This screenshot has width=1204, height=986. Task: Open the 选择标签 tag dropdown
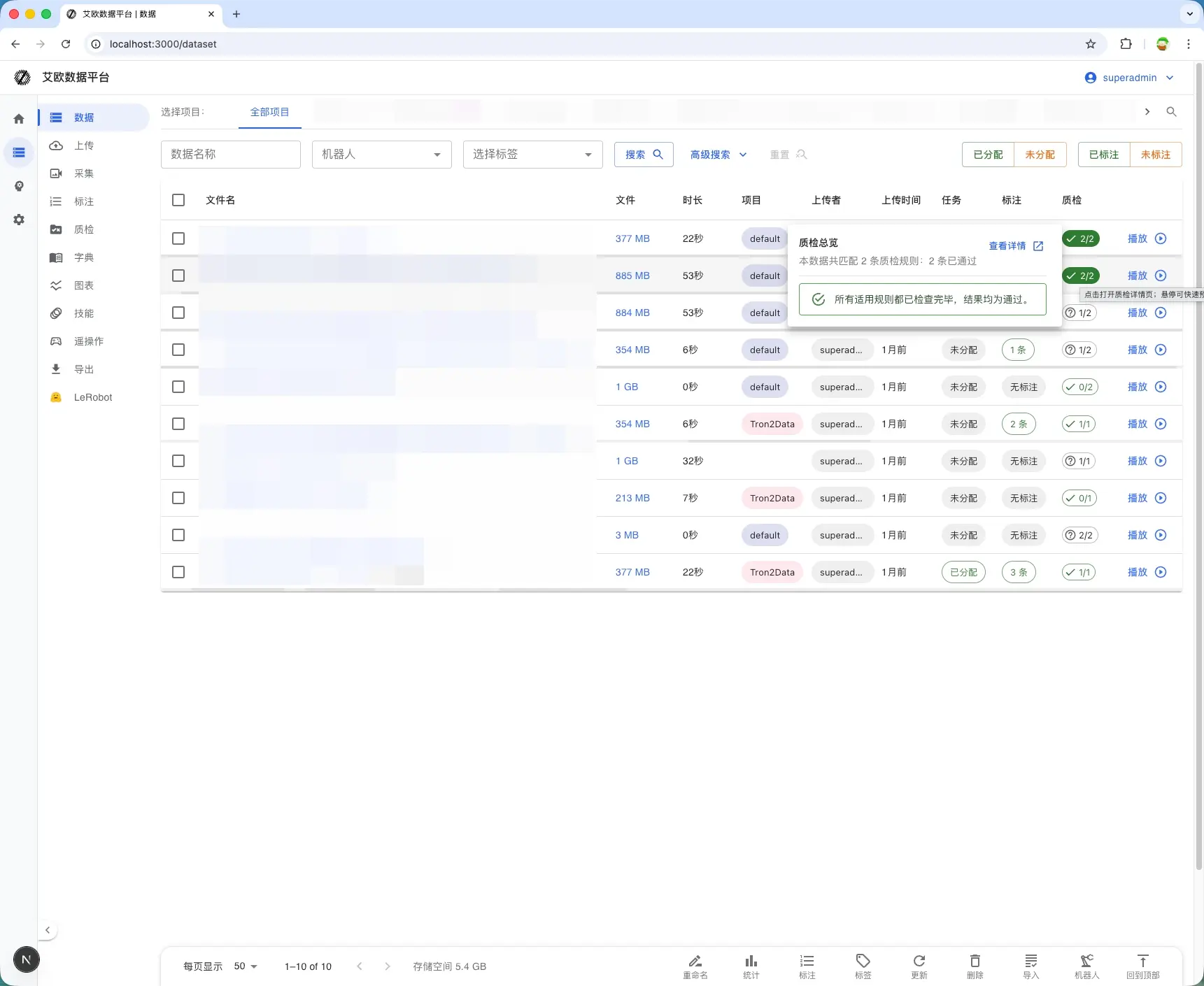[x=532, y=155]
